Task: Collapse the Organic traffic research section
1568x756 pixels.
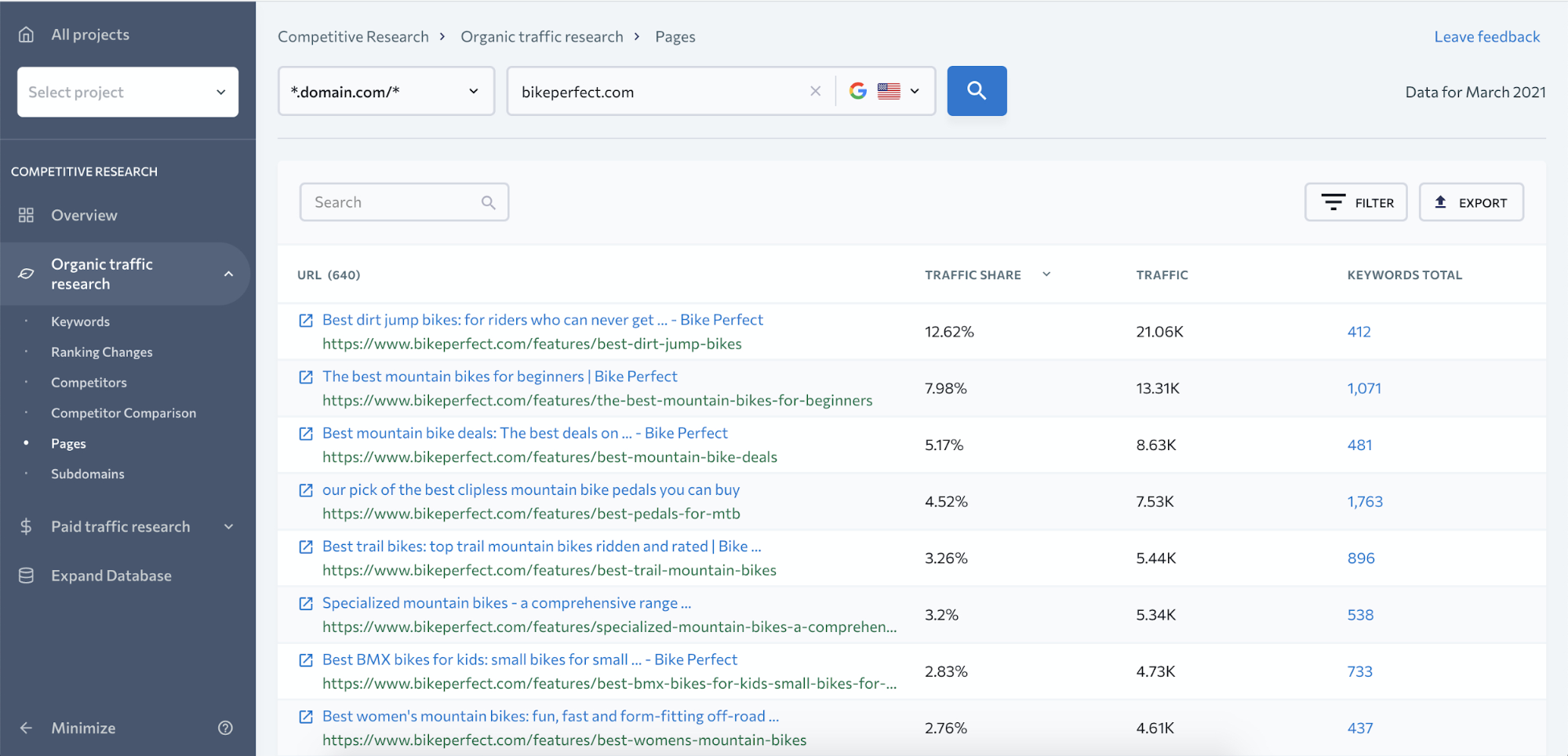Action: pos(228,274)
